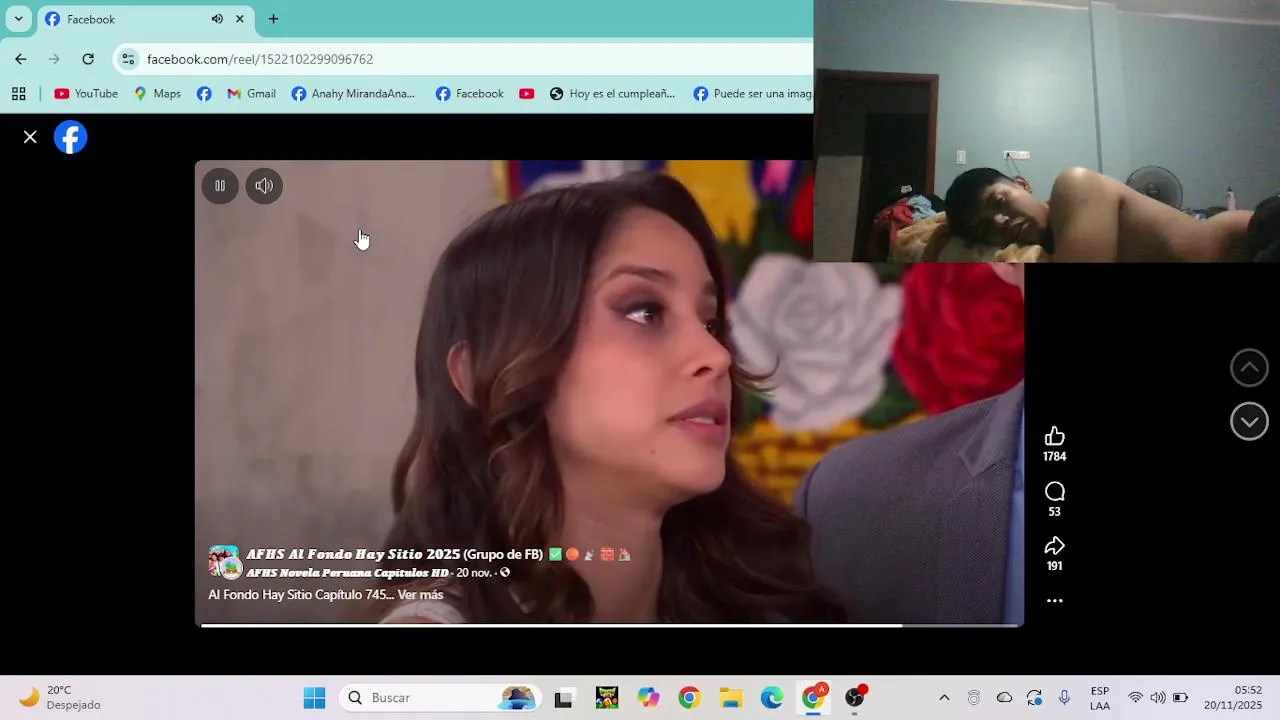This screenshot has height=720, width=1280.
Task: Open Wi-Fi network settings
Action: click(x=1135, y=698)
